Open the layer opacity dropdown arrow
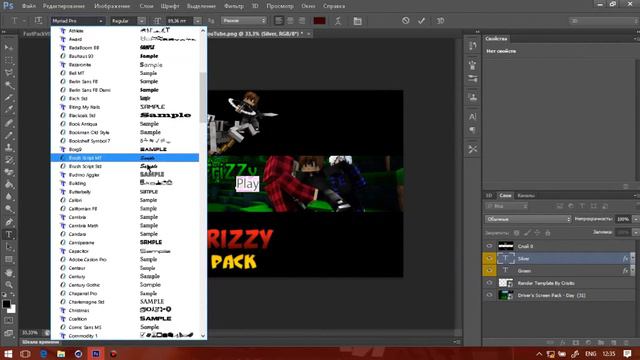The image size is (640, 360). pyautogui.click(x=635, y=219)
